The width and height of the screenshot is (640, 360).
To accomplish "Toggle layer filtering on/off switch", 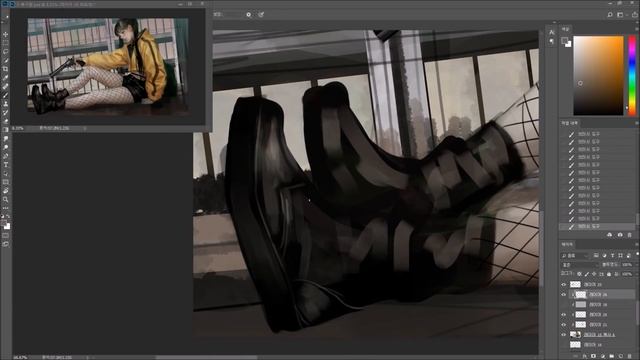I will coord(637,254).
